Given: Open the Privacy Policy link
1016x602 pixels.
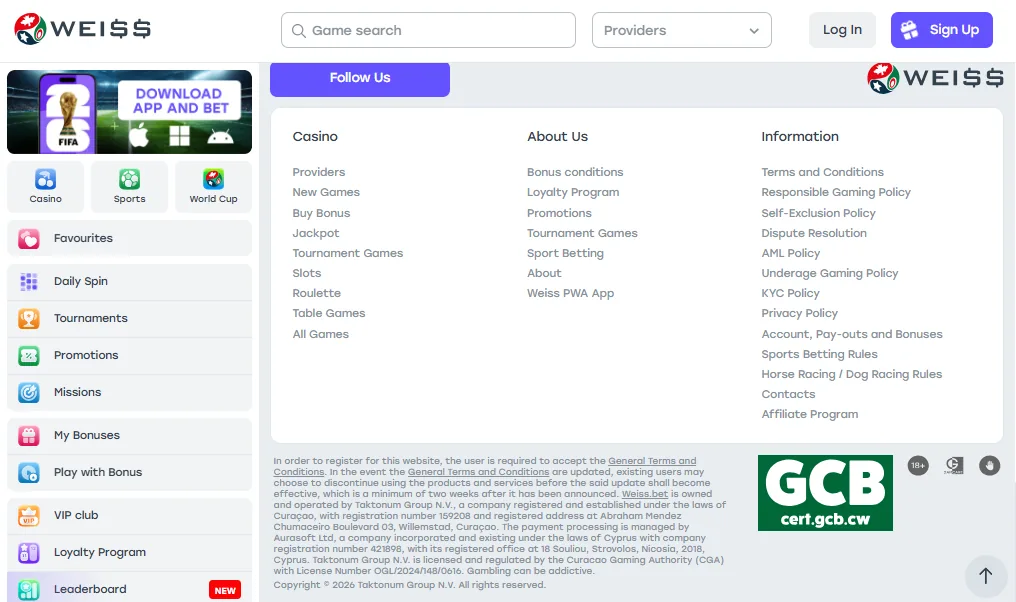Looking at the screenshot, I should click(800, 314).
